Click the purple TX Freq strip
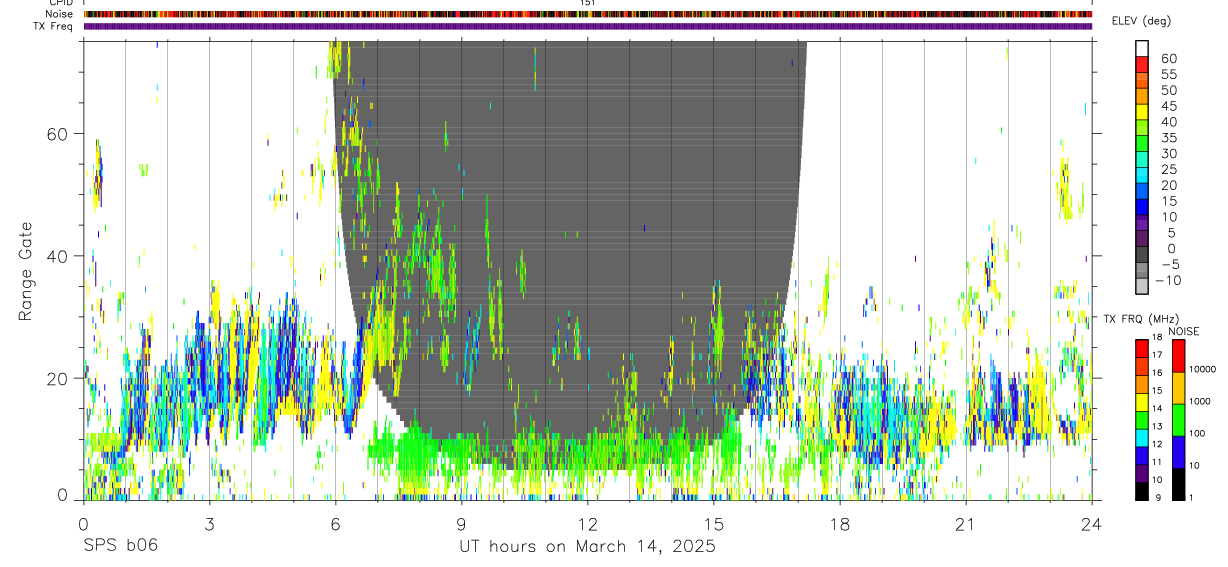The height and width of the screenshot is (567, 1228). point(588,26)
